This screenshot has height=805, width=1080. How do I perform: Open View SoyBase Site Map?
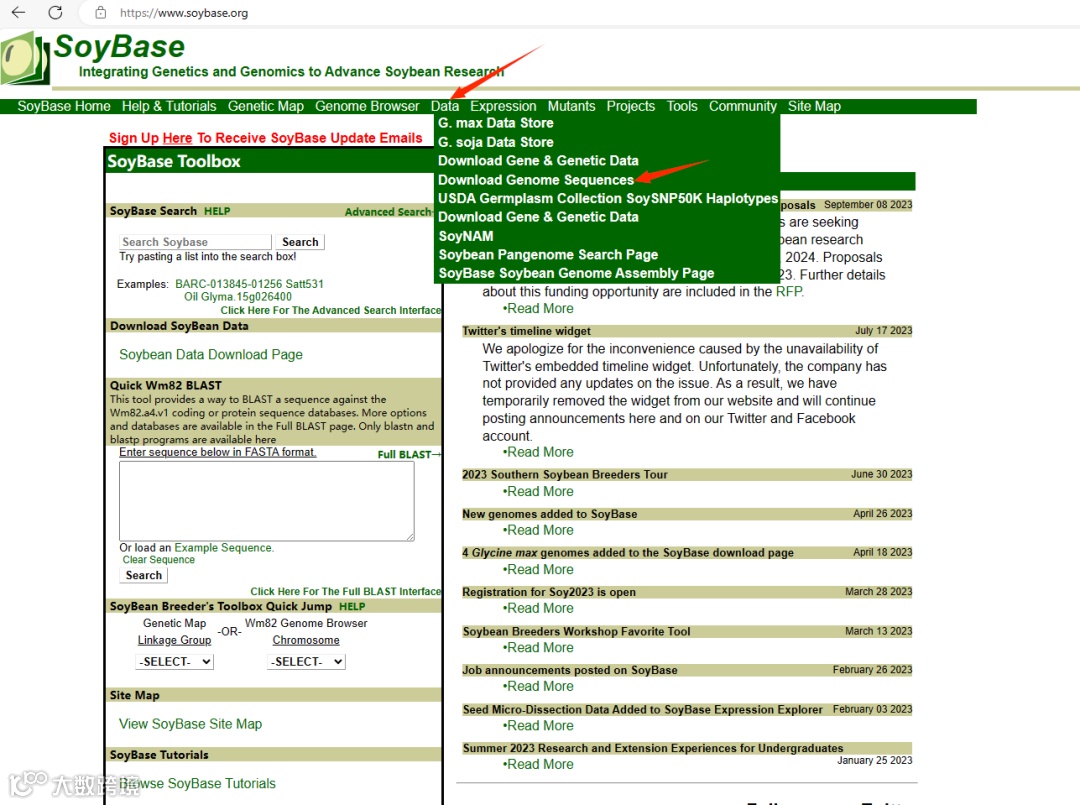190,724
